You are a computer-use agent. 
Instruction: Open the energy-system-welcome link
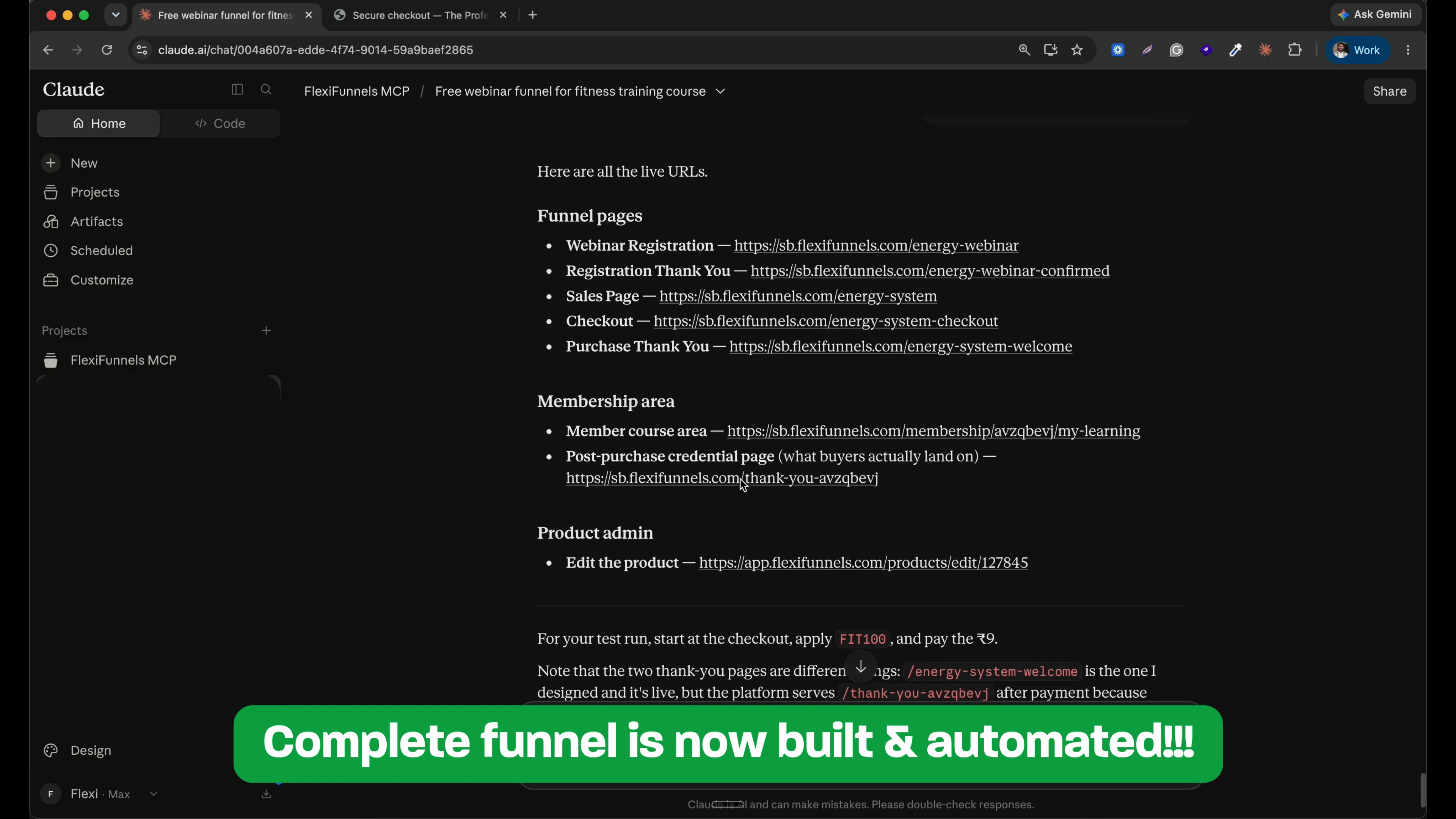tap(901, 347)
